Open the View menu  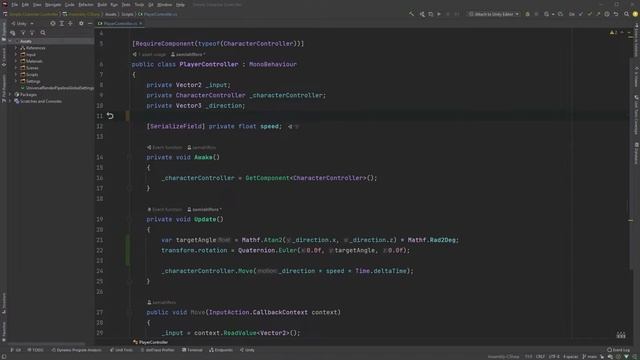point(37,4)
